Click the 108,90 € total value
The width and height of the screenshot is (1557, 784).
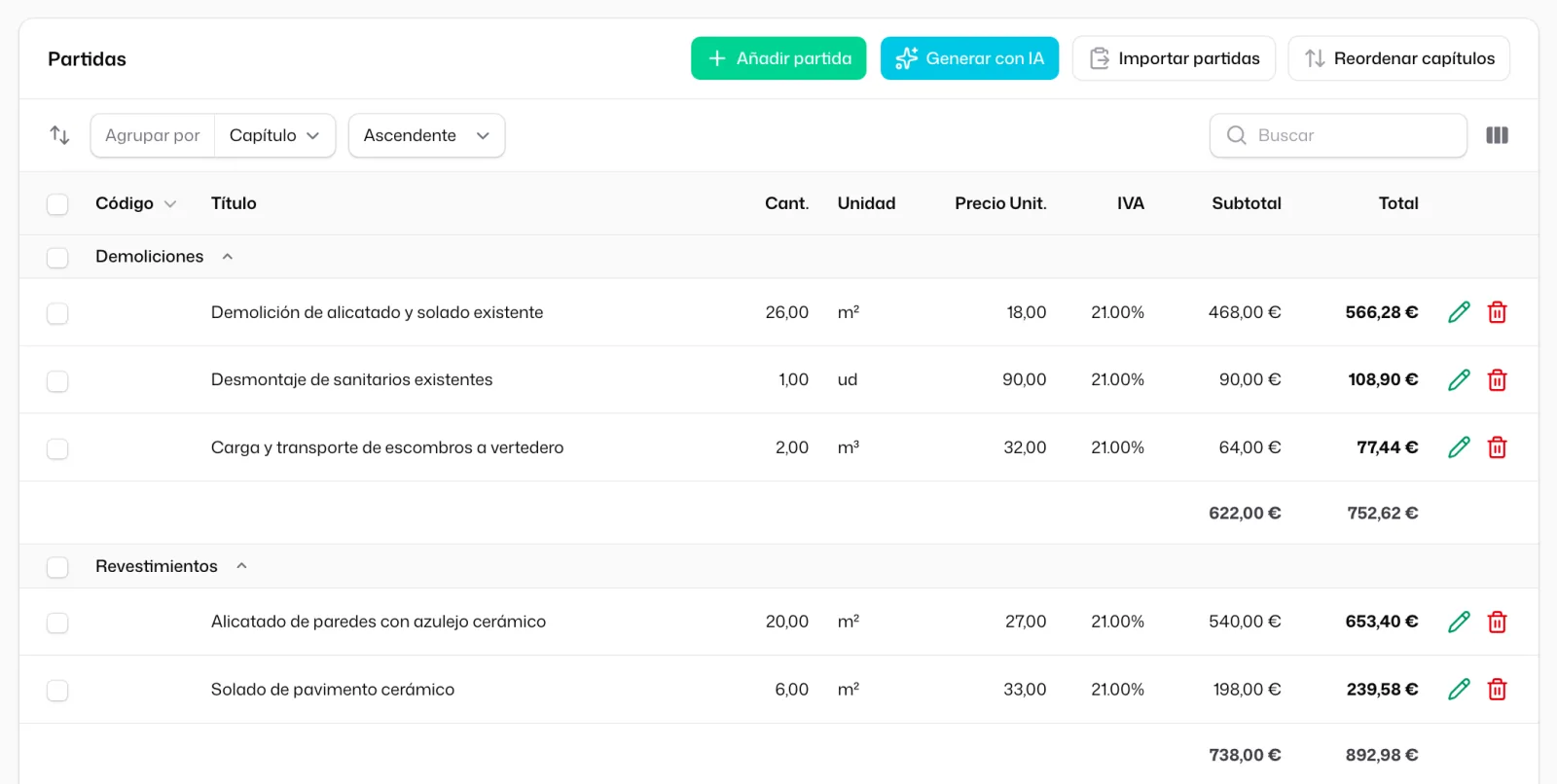(x=1383, y=380)
